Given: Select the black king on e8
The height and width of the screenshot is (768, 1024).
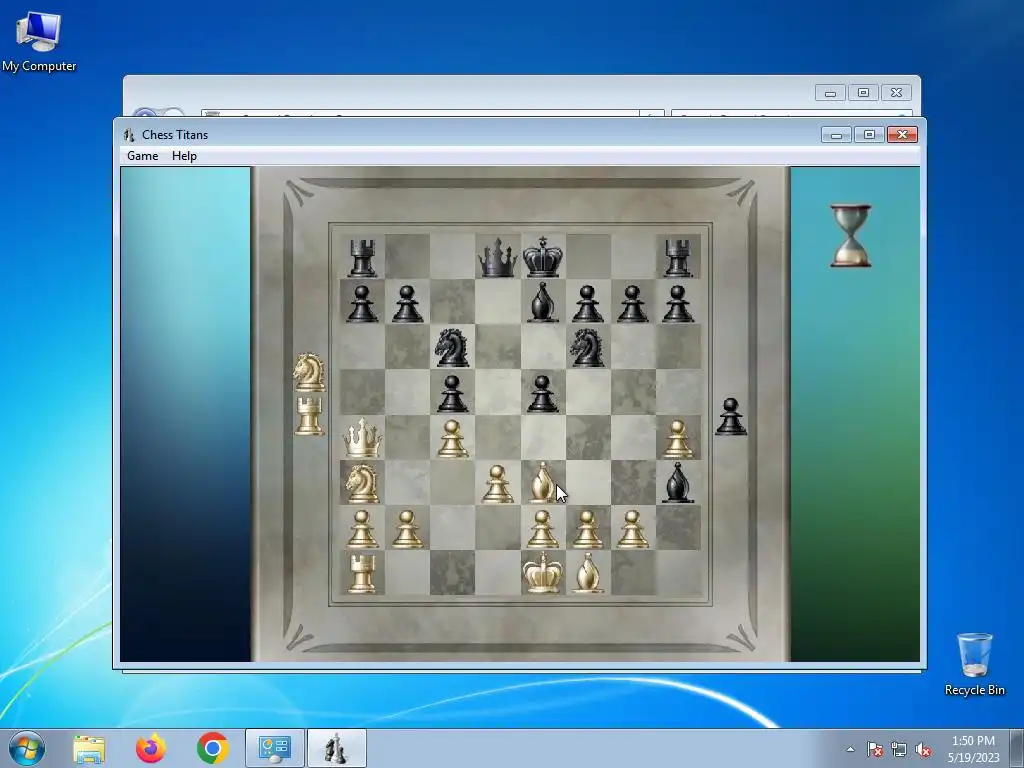Looking at the screenshot, I should (x=543, y=257).
